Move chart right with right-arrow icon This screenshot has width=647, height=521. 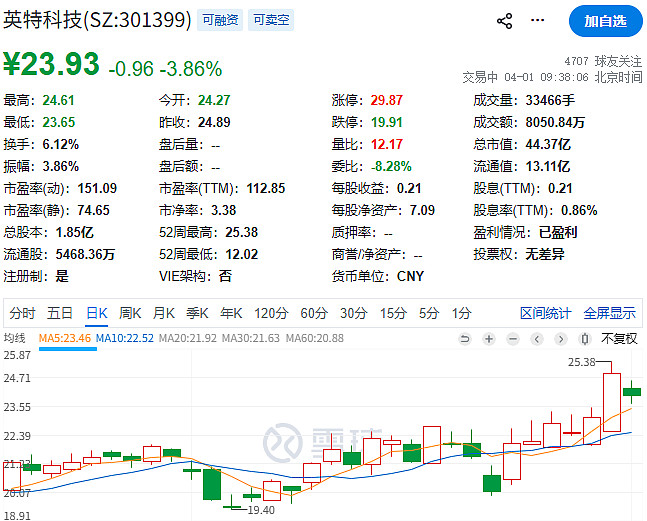560,339
